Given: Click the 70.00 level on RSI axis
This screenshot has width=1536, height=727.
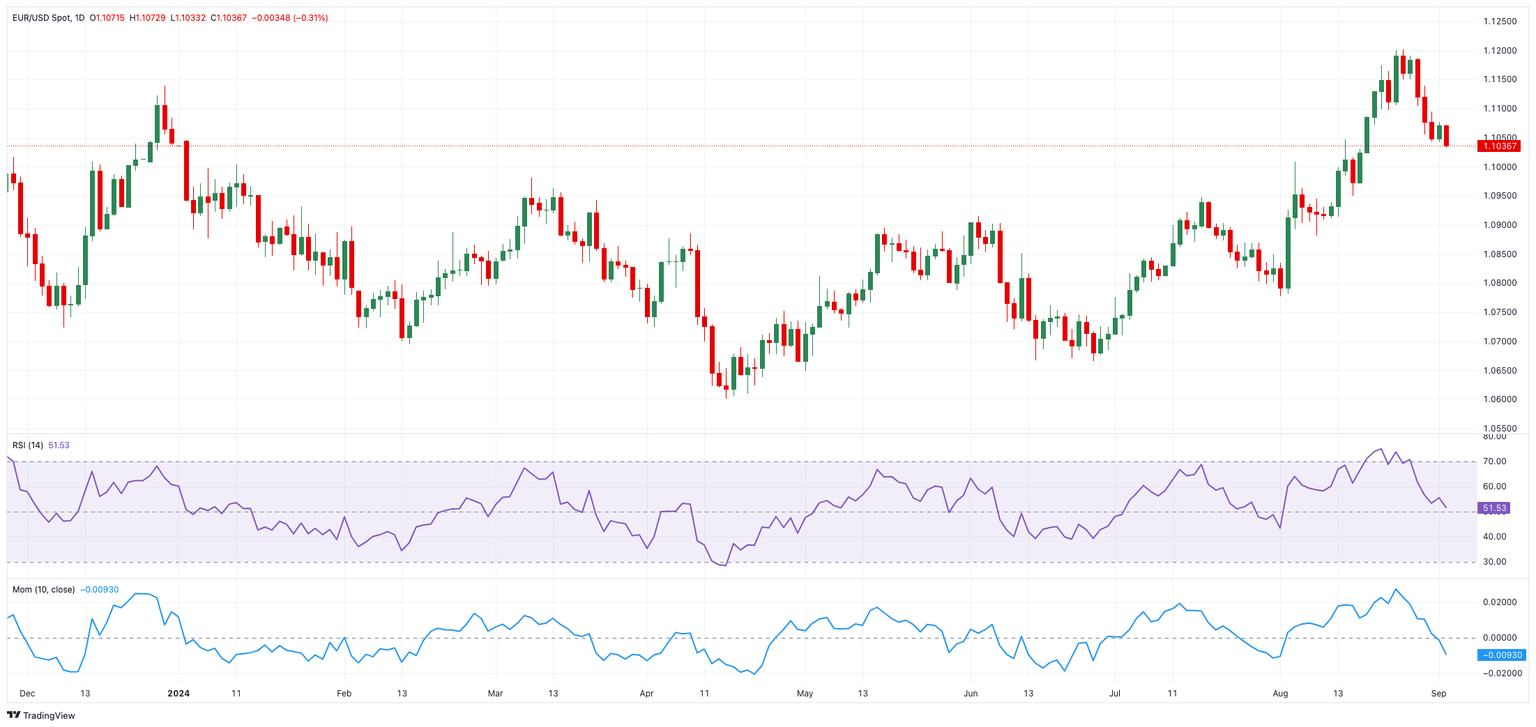Looking at the screenshot, I should (x=1494, y=462).
